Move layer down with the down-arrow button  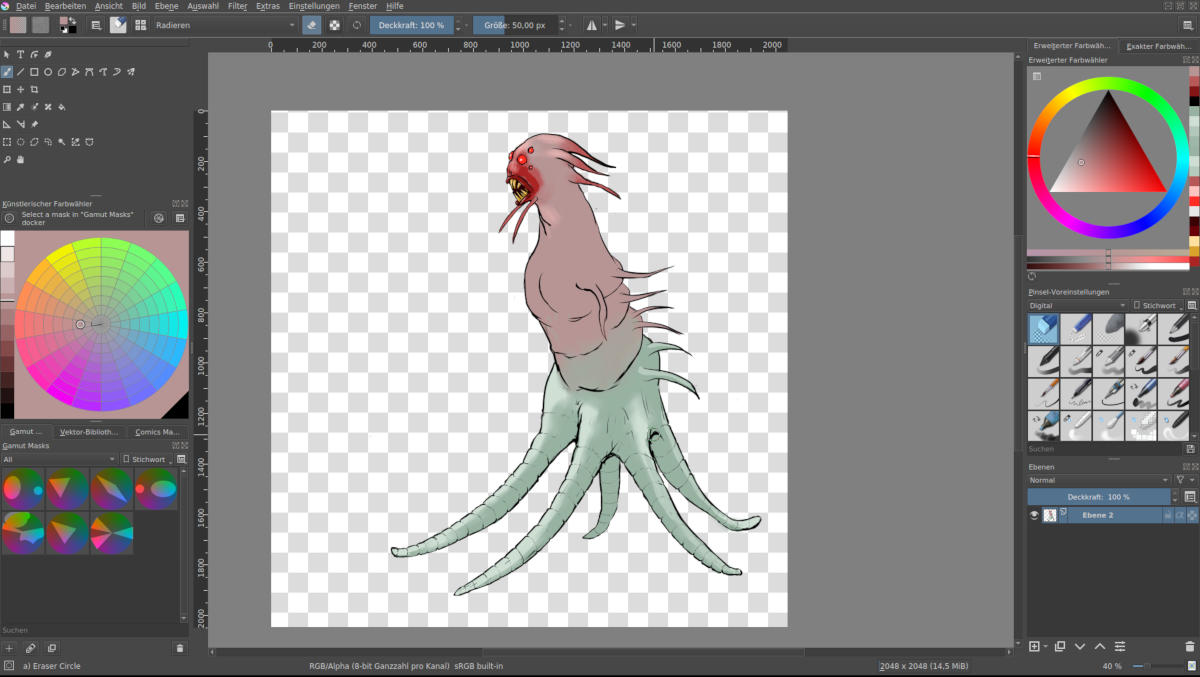pos(1080,647)
